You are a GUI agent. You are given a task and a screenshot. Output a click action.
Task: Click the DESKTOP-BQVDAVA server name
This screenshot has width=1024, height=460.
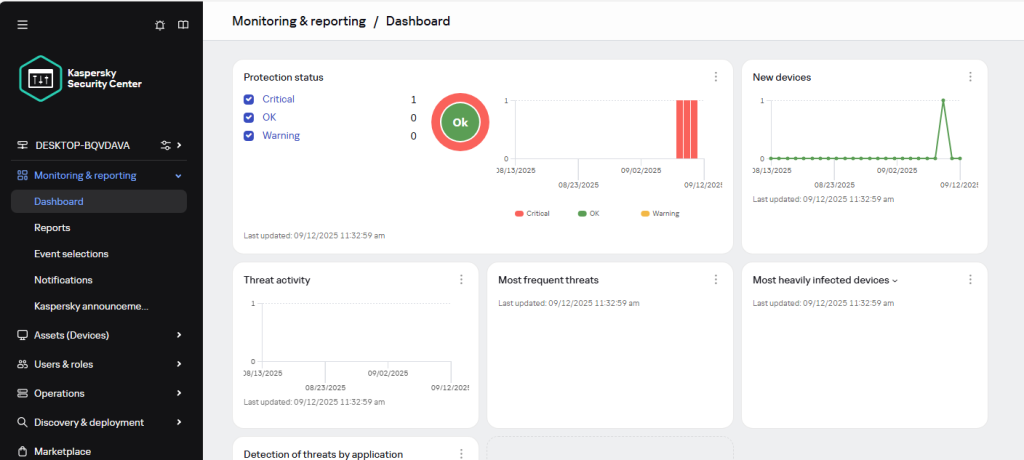pyautogui.click(x=82, y=145)
